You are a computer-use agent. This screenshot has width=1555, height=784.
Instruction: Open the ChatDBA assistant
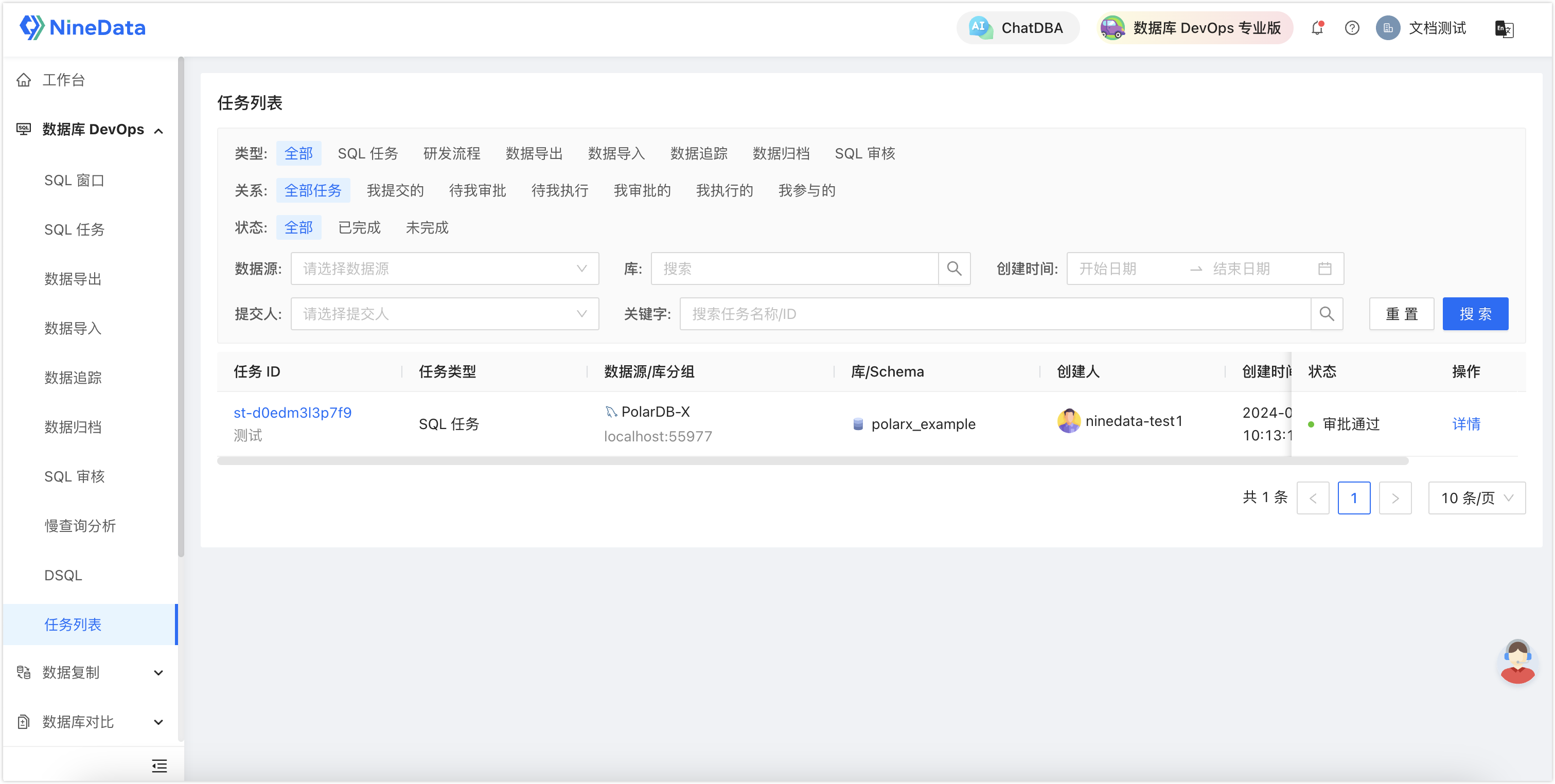[1018, 28]
